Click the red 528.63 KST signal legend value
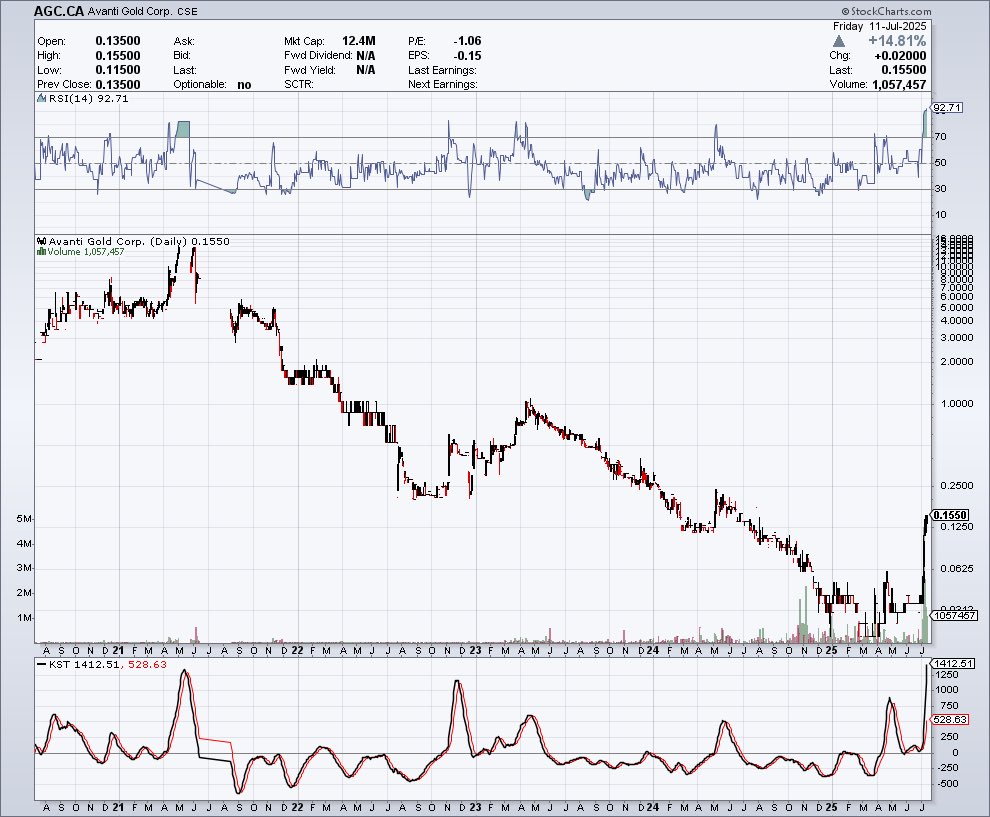Screen dimensions: 990x817 pos(147,664)
